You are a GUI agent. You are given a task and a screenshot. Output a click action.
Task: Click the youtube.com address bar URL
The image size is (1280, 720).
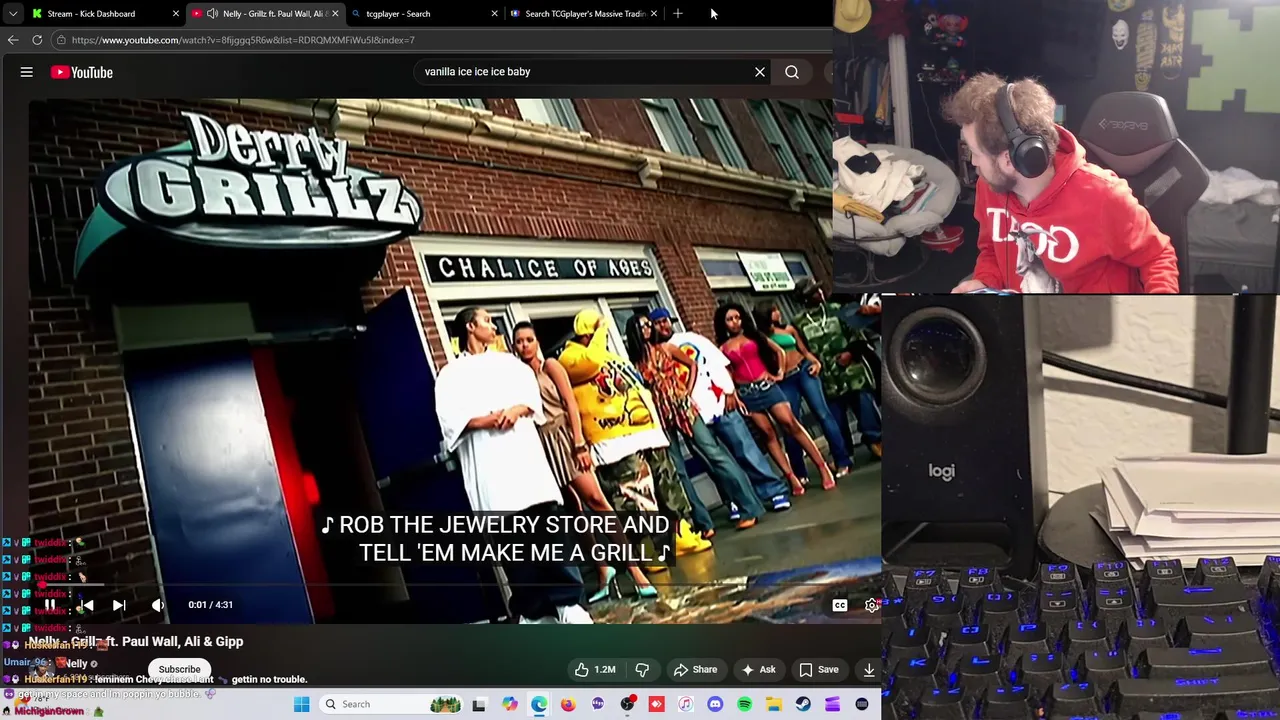pos(243,40)
